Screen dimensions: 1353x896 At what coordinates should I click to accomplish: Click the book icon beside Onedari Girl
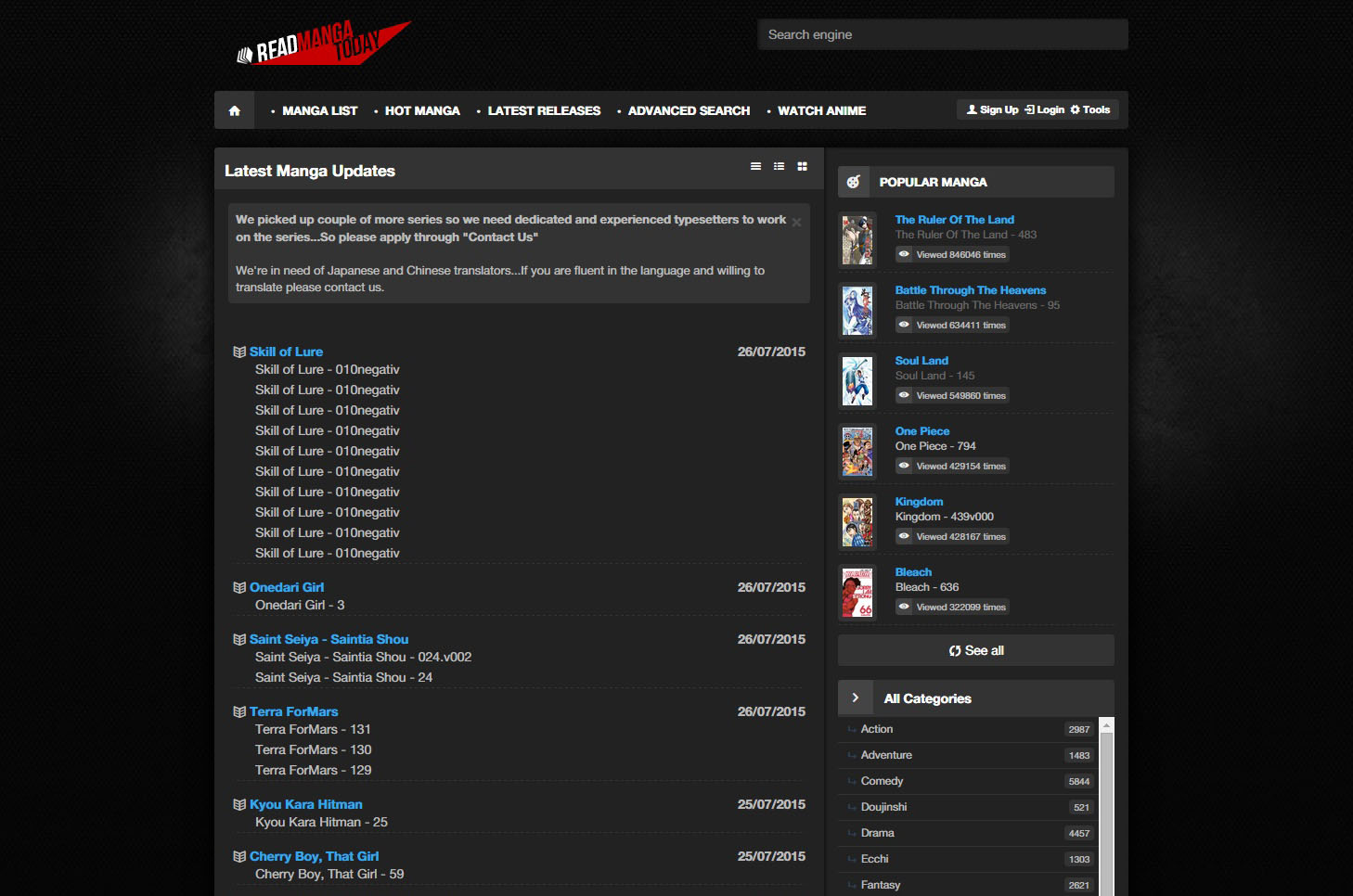coord(239,587)
